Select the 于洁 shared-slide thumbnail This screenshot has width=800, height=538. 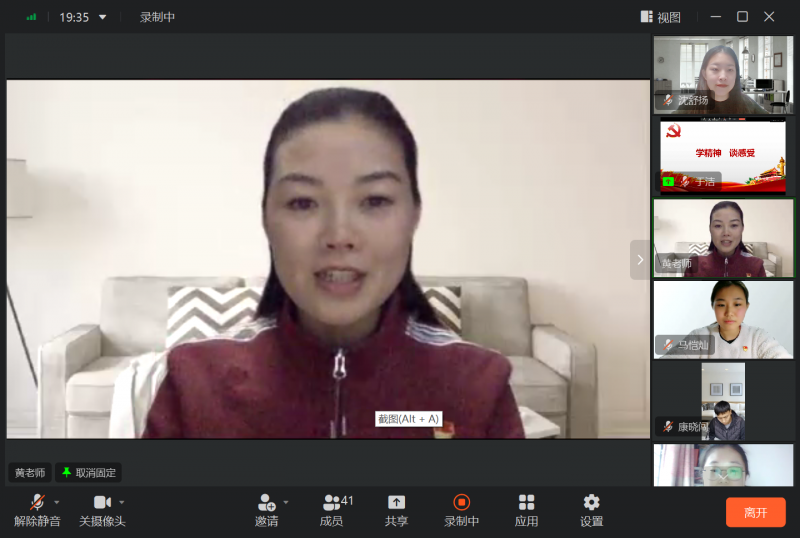click(x=723, y=156)
